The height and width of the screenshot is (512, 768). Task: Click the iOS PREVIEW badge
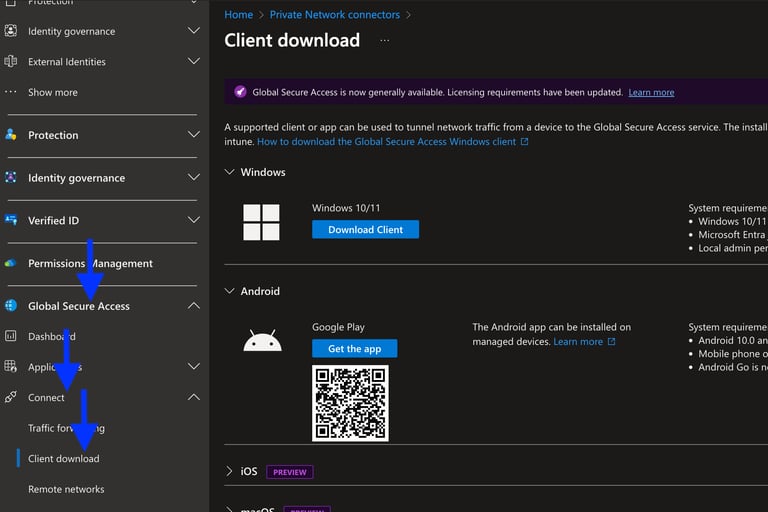coord(289,472)
